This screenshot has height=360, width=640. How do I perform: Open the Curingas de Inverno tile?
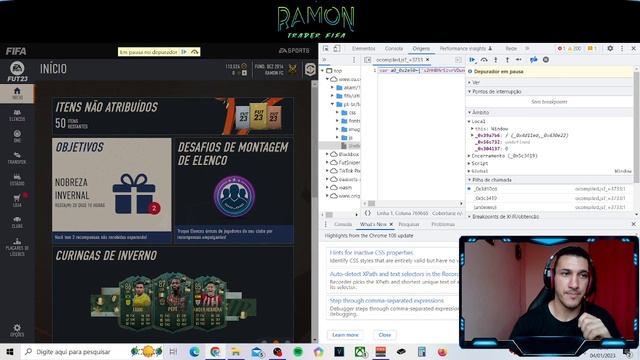tap(173, 294)
